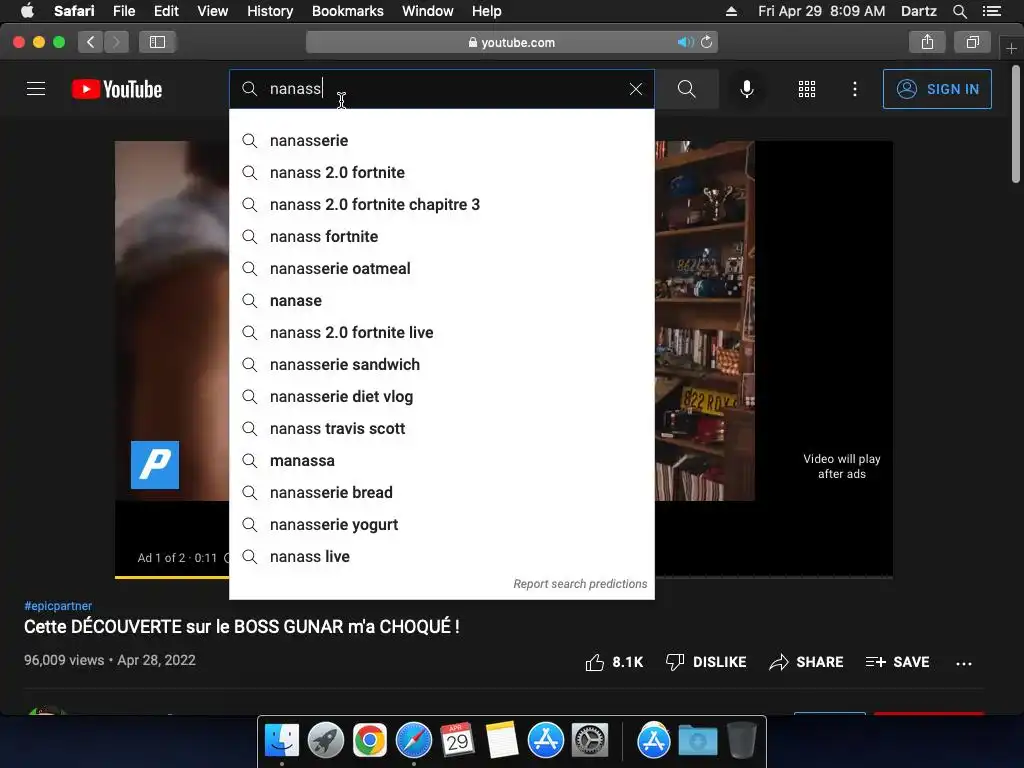Open the Window menu

pos(427,11)
